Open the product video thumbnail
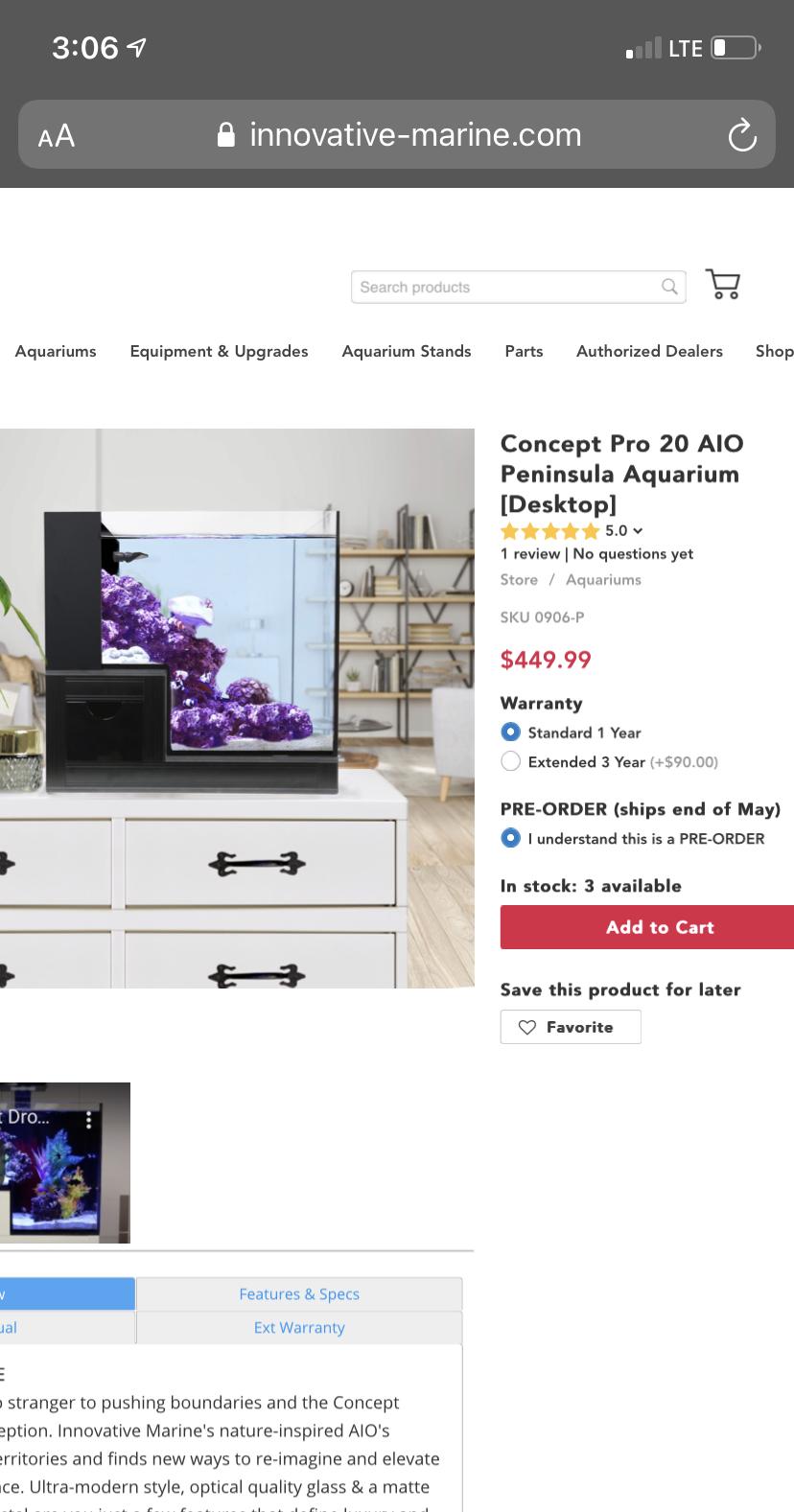The image size is (794, 1512). click(x=64, y=1163)
